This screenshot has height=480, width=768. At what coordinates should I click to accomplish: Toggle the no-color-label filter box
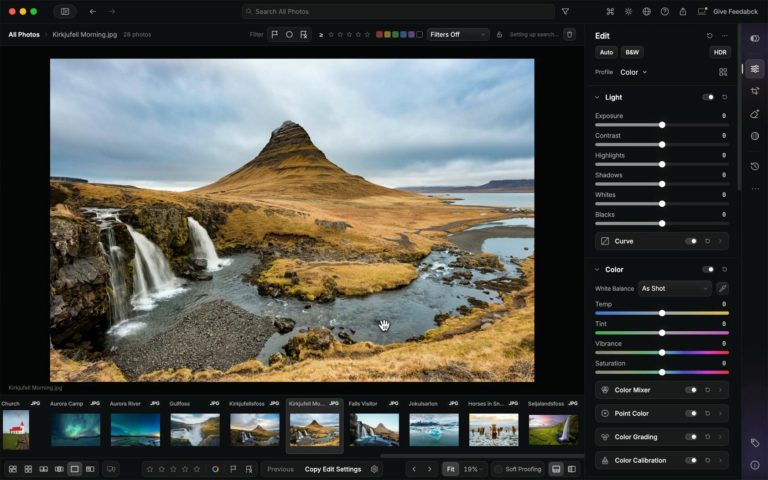419,34
